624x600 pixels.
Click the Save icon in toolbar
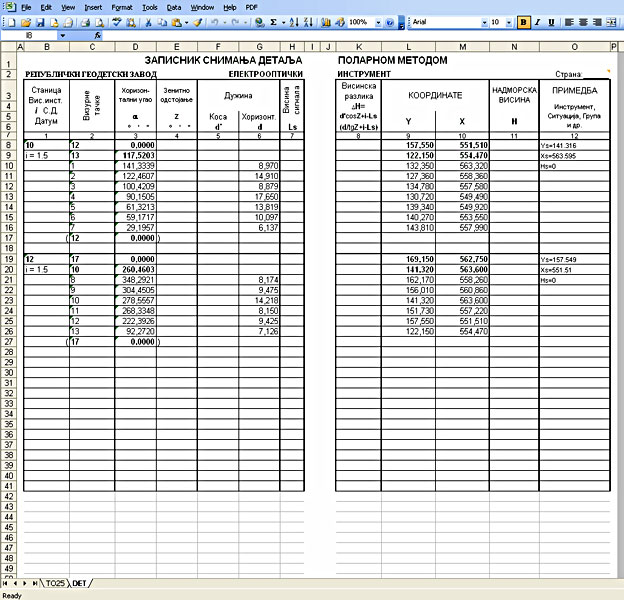[38, 21]
